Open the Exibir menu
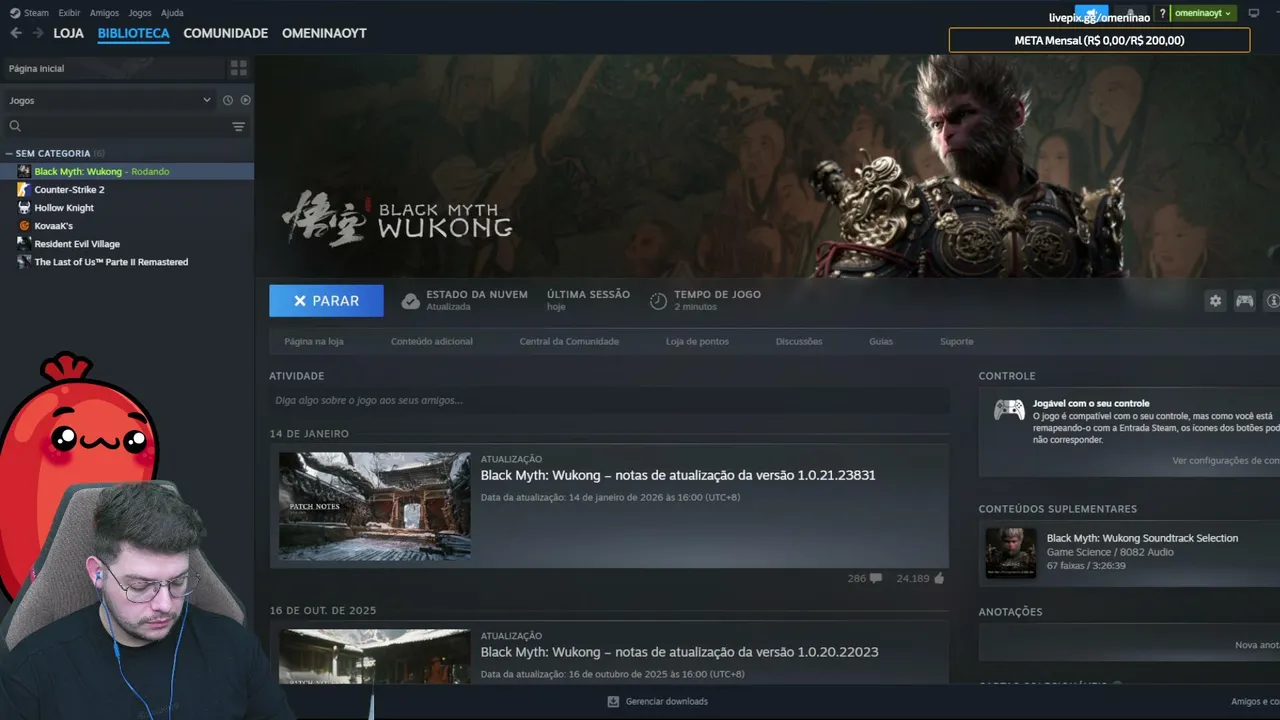The height and width of the screenshot is (720, 1280). click(x=69, y=13)
